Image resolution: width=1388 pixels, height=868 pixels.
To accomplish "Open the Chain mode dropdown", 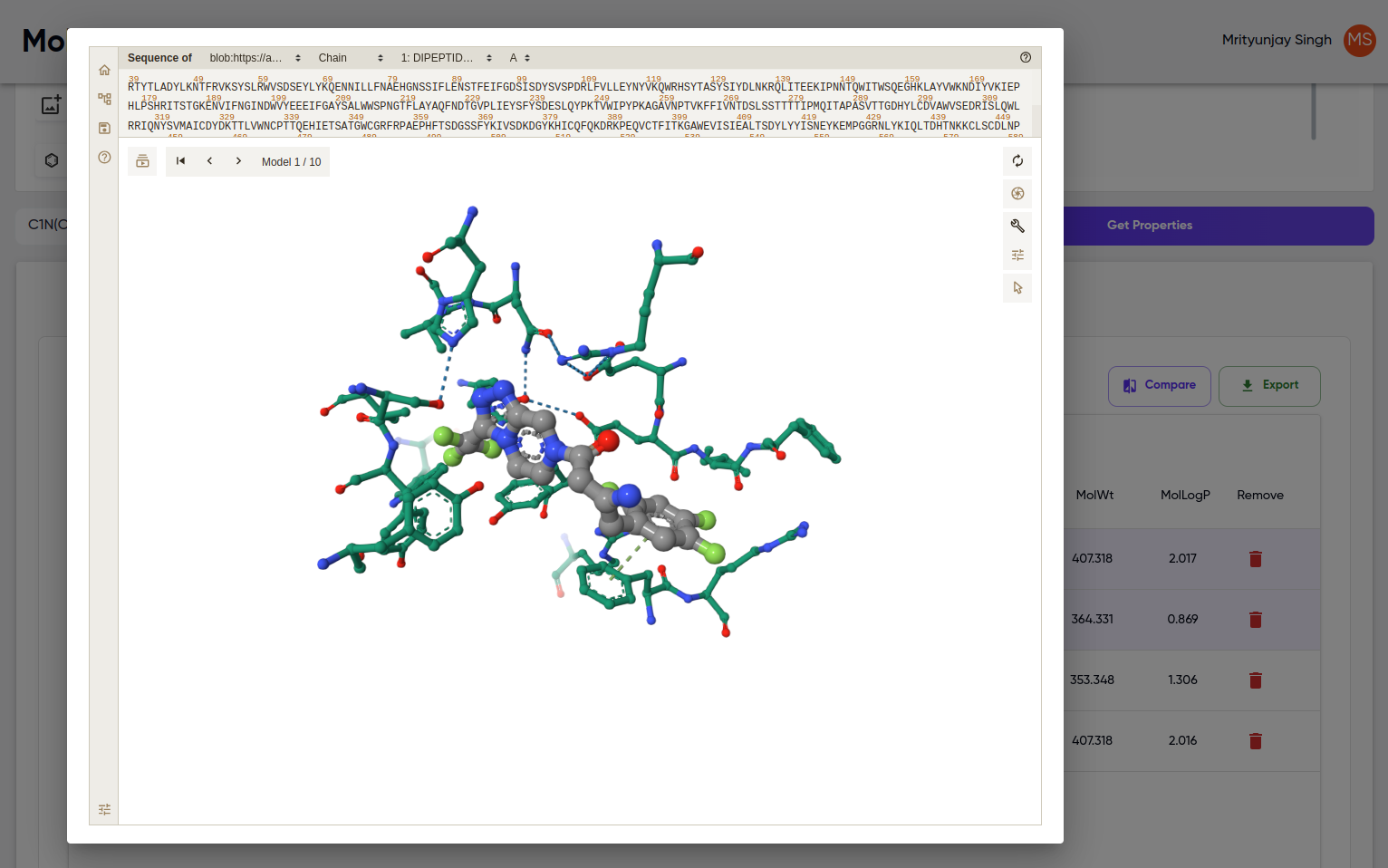I will pyautogui.click(x=351, y=58).
